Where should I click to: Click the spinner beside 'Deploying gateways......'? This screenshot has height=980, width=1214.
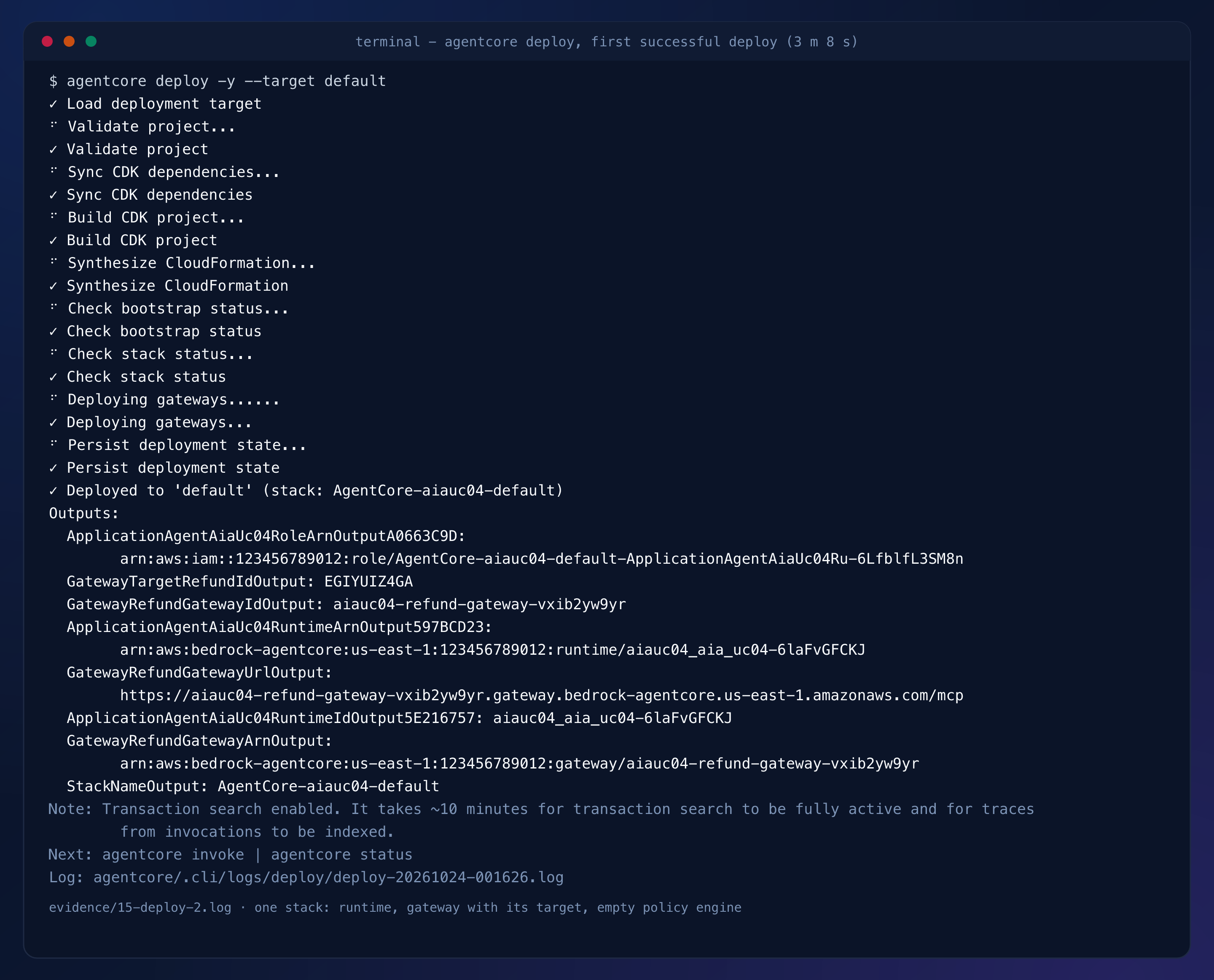click(x=54, y=397)
